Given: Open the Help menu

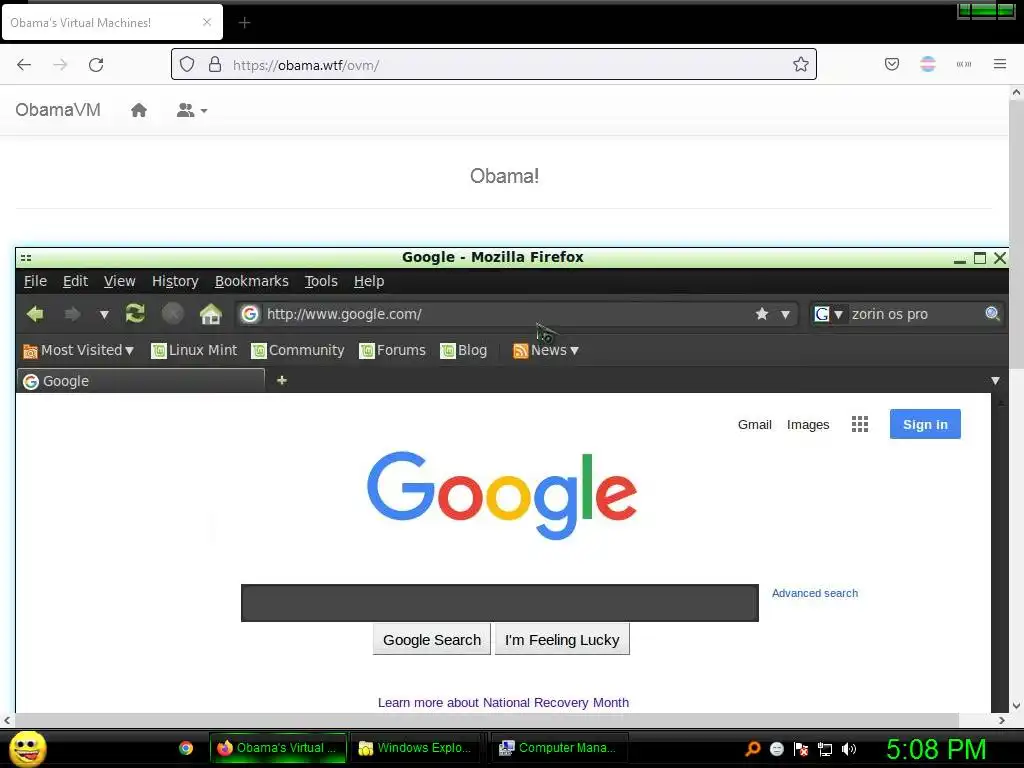Looking at the screenshot, I should (369, 281).
